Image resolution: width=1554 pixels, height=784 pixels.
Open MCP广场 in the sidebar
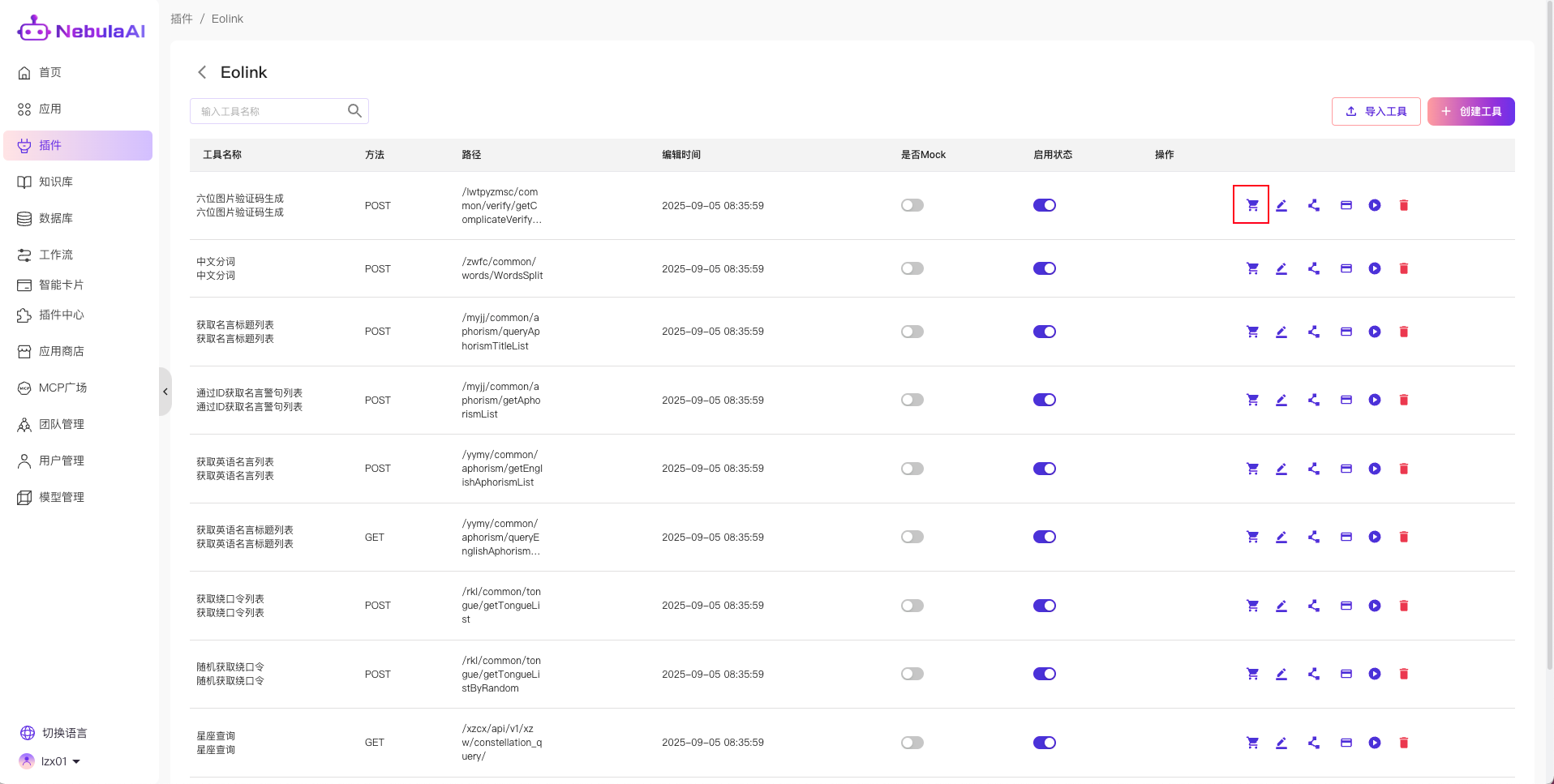pos(78,388)
